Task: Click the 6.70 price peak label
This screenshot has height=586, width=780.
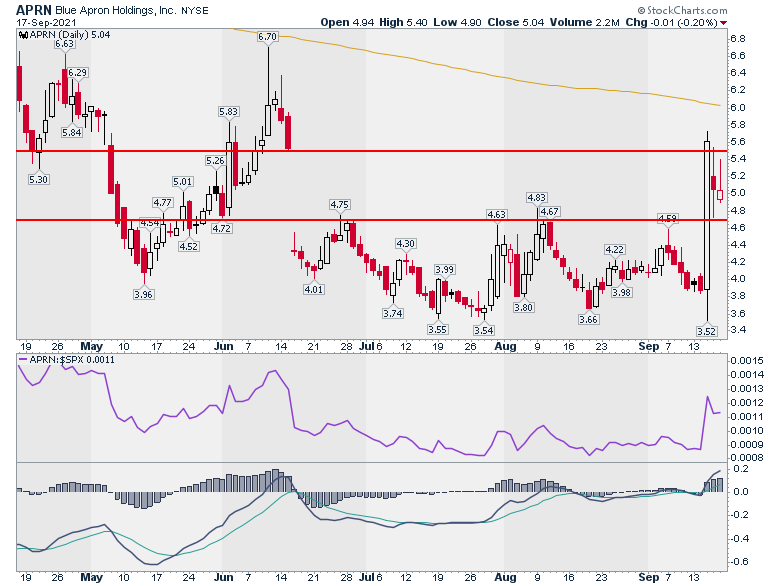Action: point(268,37)
